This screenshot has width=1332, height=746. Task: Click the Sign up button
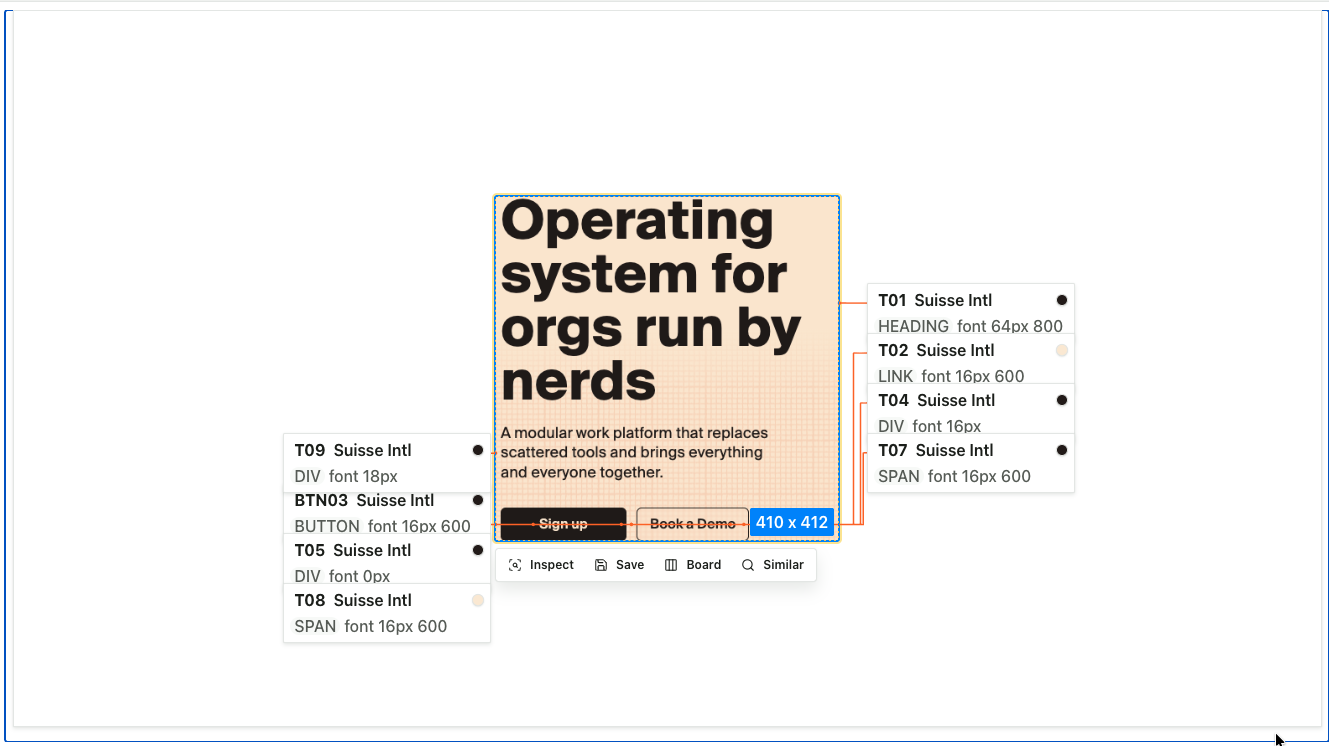click(563, 524)
